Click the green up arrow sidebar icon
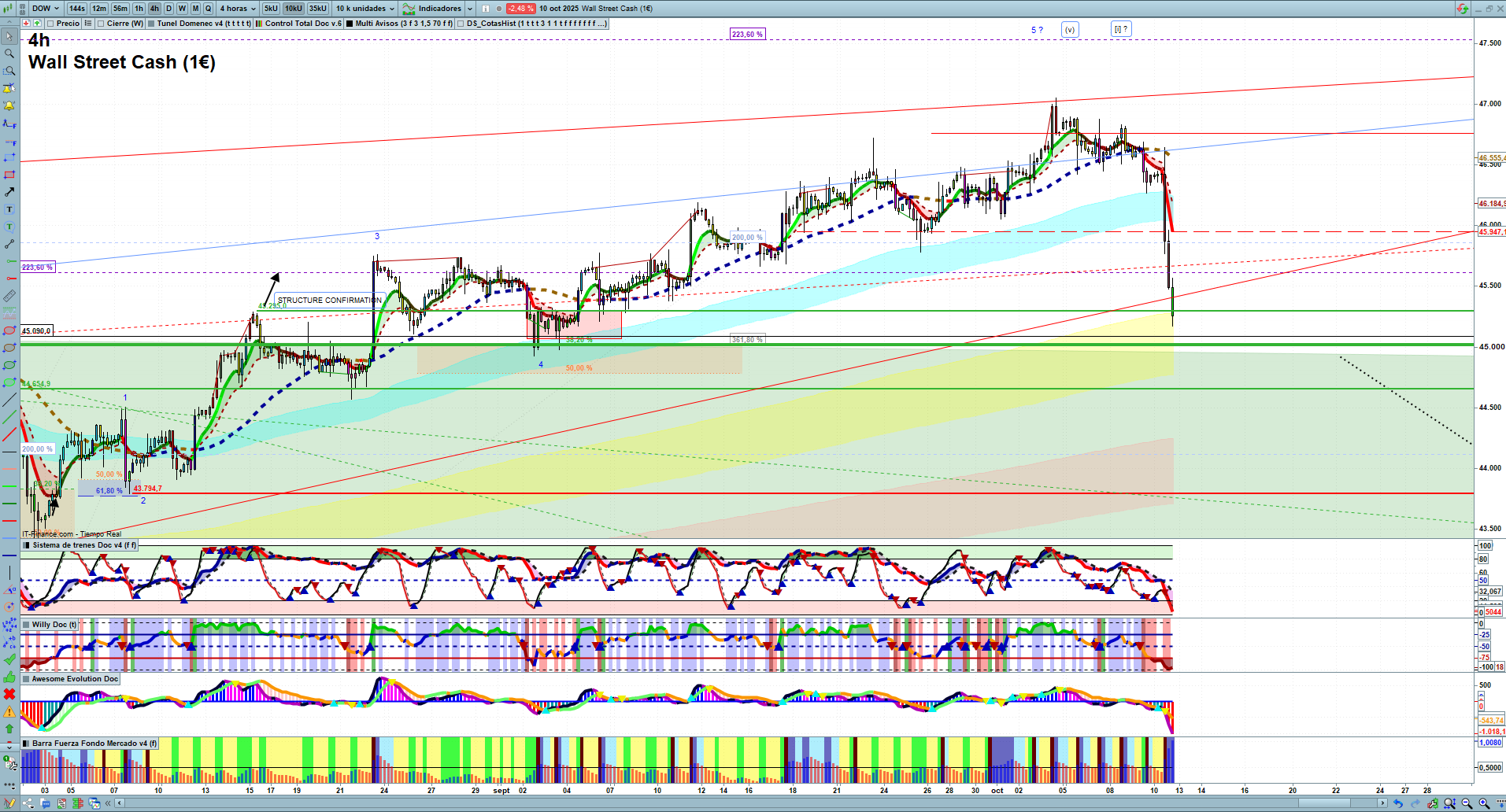 [x=9, y=729]
